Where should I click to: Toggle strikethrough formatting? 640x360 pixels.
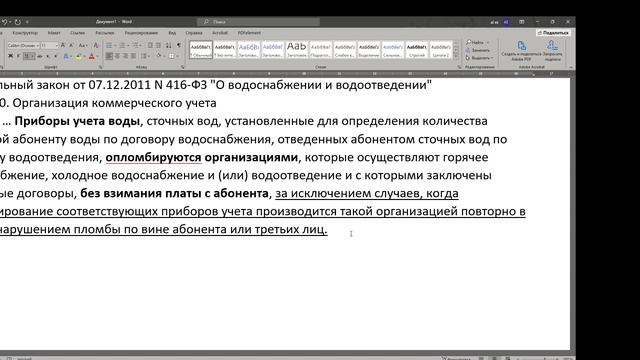(x=40, y=56)
